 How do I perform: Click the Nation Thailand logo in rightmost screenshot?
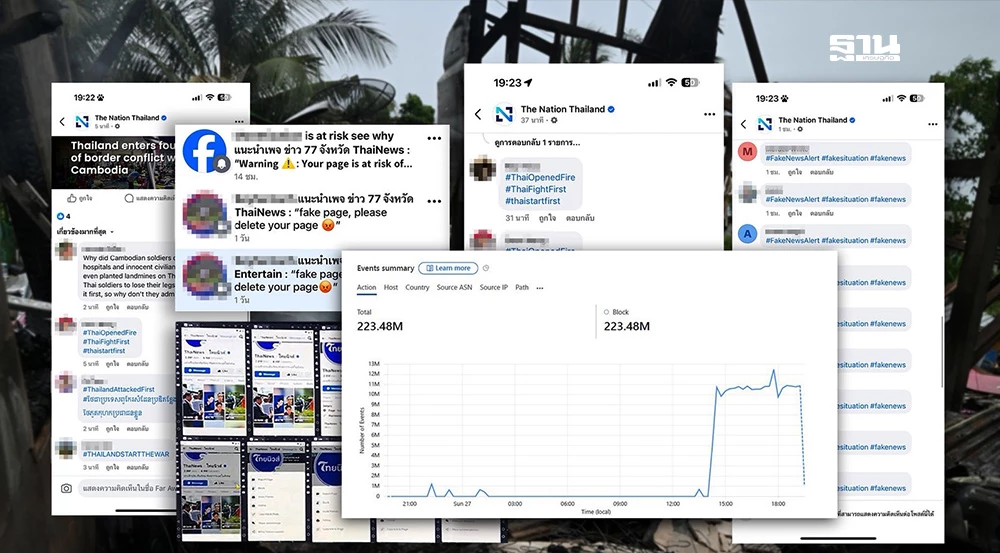[x=764, y=124]
